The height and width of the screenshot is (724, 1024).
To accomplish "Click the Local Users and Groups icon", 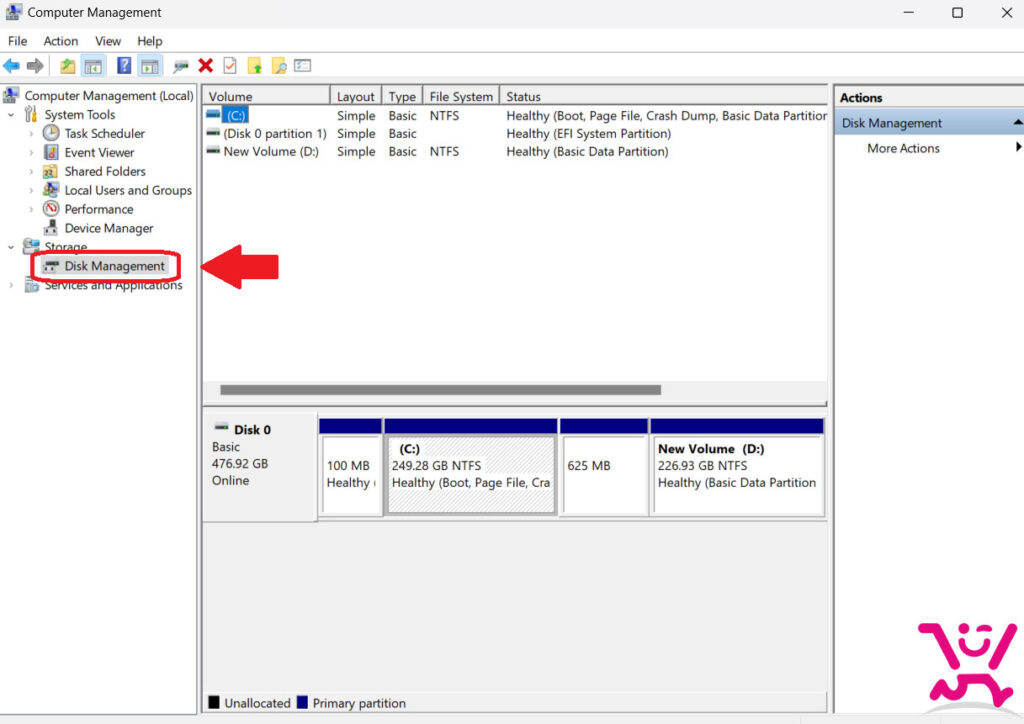I will 51,190.
